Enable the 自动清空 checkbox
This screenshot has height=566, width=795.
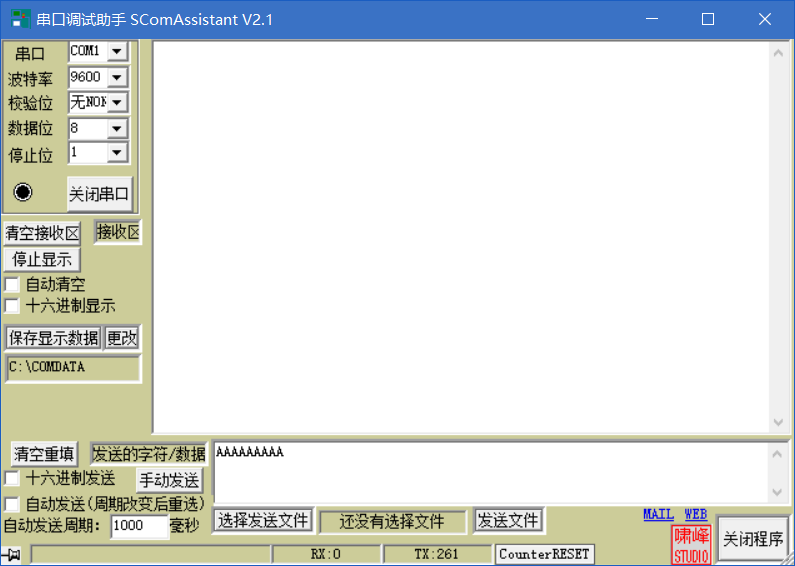[x=11, y=284]
